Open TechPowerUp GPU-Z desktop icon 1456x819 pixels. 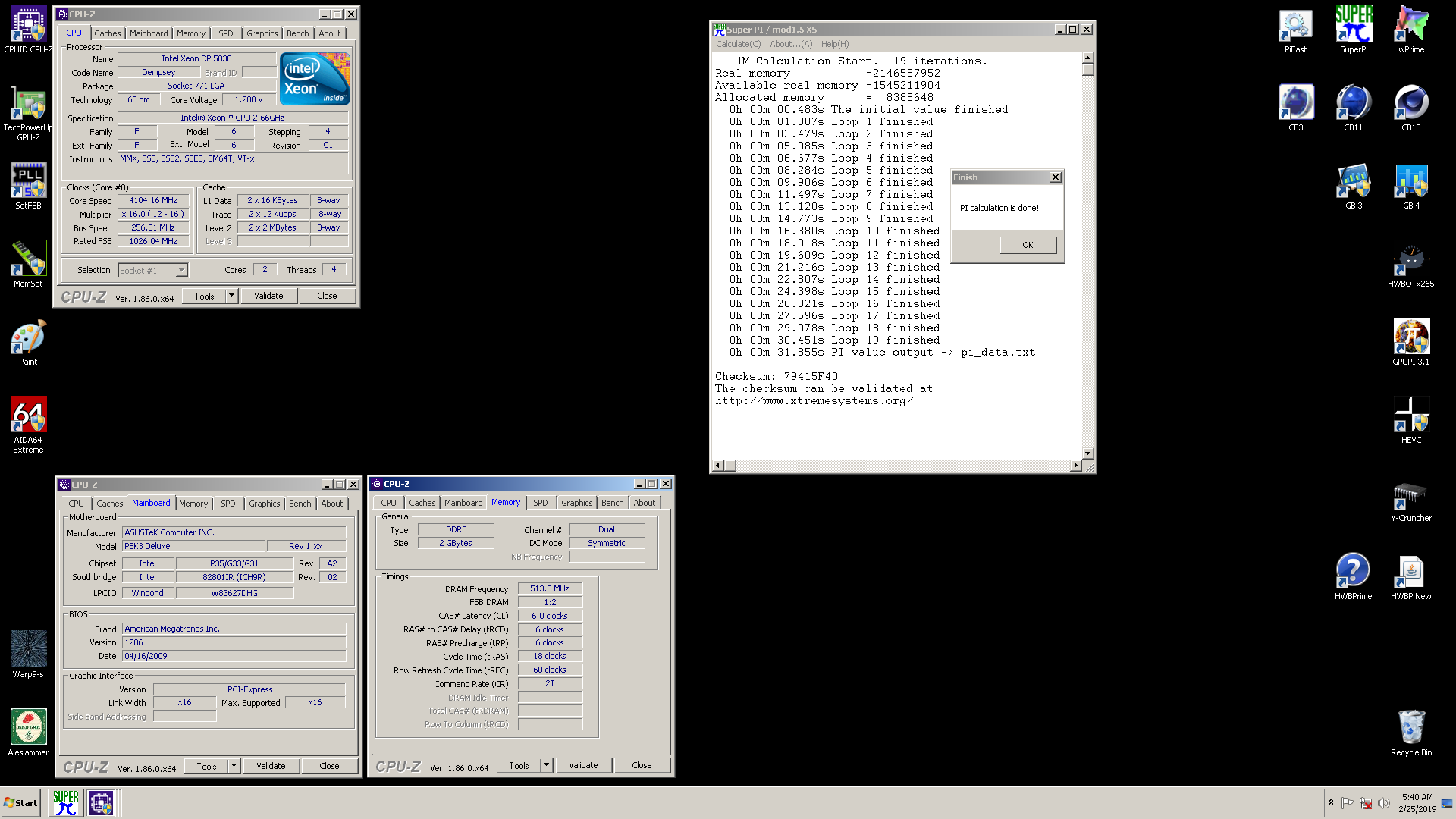[28, 113]
